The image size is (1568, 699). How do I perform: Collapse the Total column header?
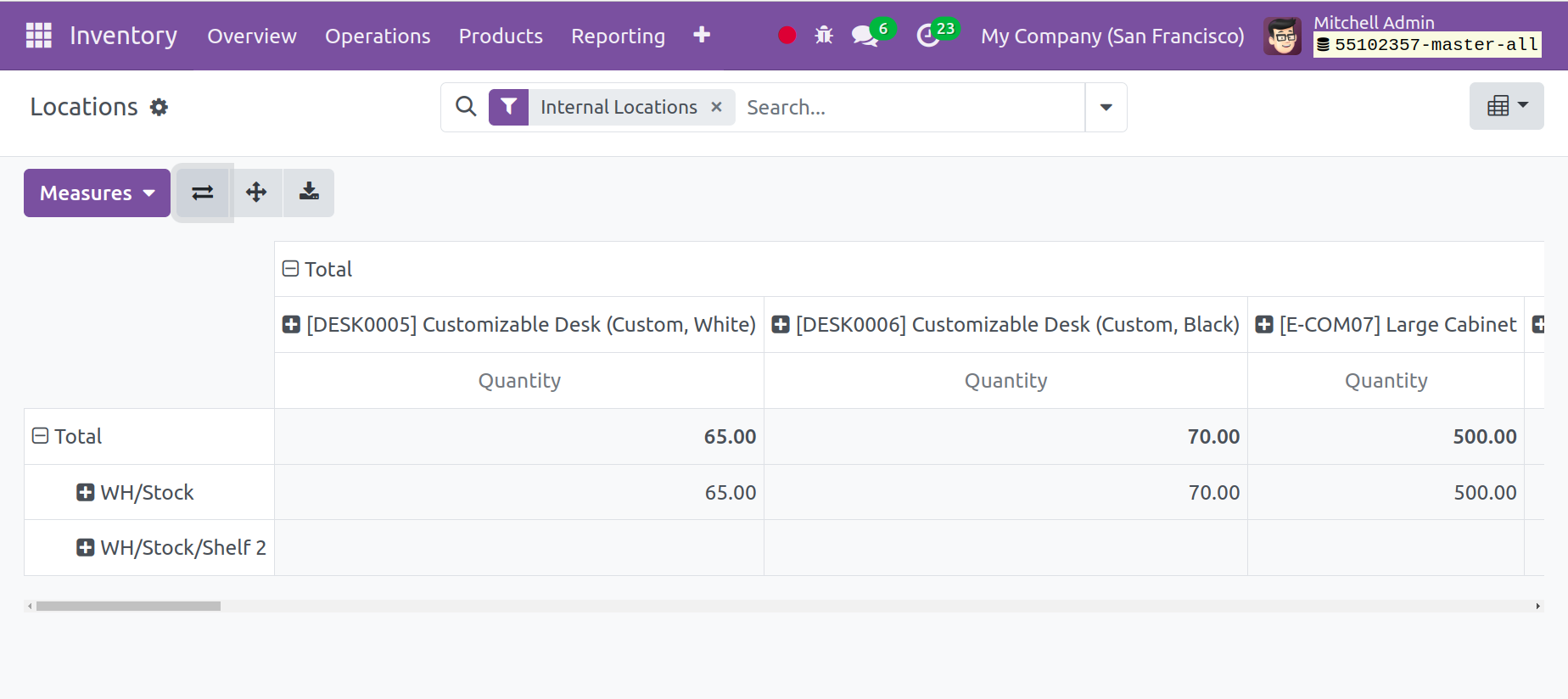291,269
